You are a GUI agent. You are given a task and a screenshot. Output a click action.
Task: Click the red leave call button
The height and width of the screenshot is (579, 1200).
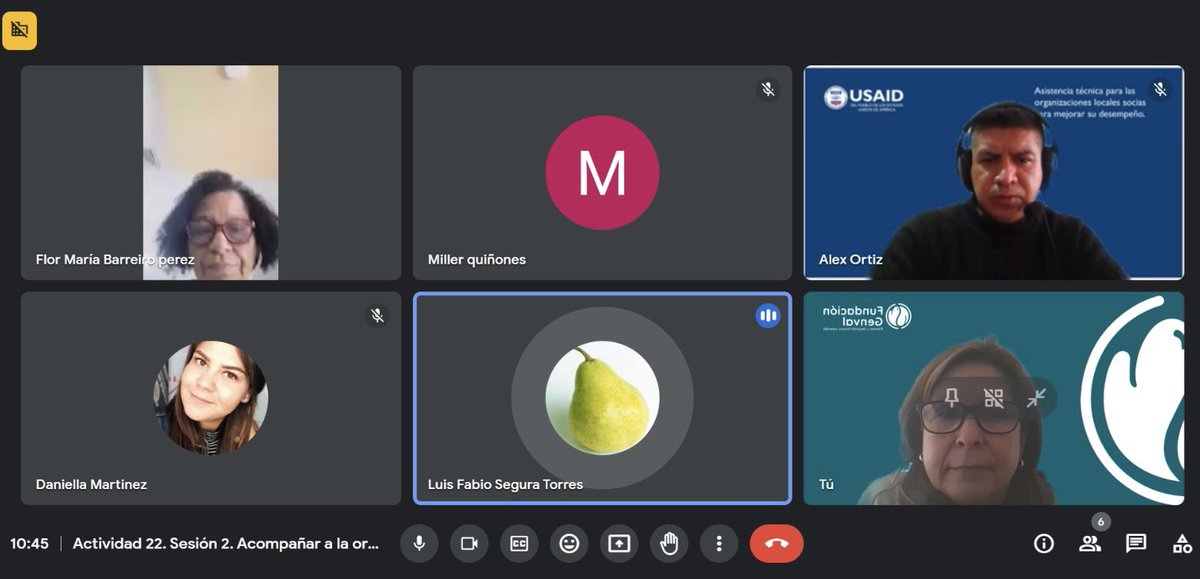click(776, 543)
